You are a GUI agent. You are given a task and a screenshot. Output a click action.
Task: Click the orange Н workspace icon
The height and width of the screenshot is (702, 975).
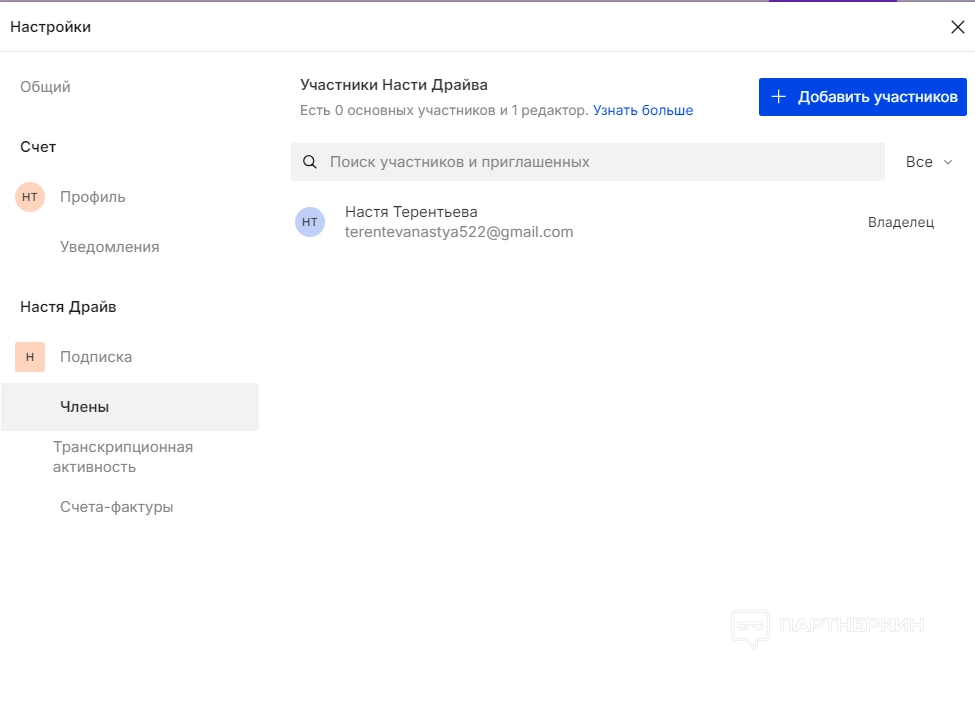click(30, 357)
